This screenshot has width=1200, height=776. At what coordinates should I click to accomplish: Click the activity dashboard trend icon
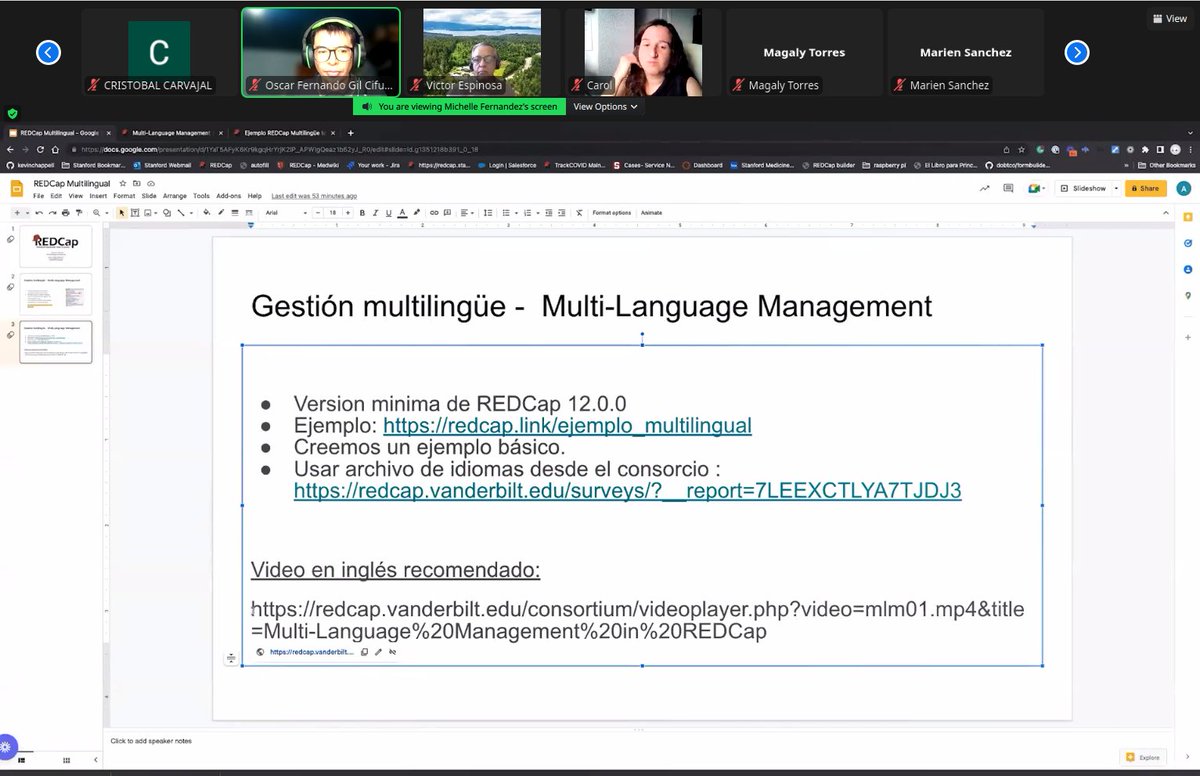[x=984, y=188]
